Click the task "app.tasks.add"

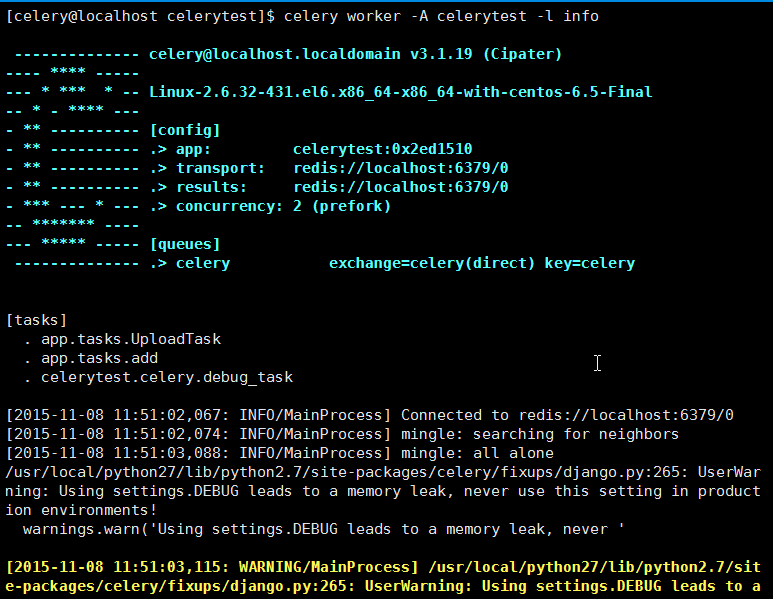click(100, 358)
